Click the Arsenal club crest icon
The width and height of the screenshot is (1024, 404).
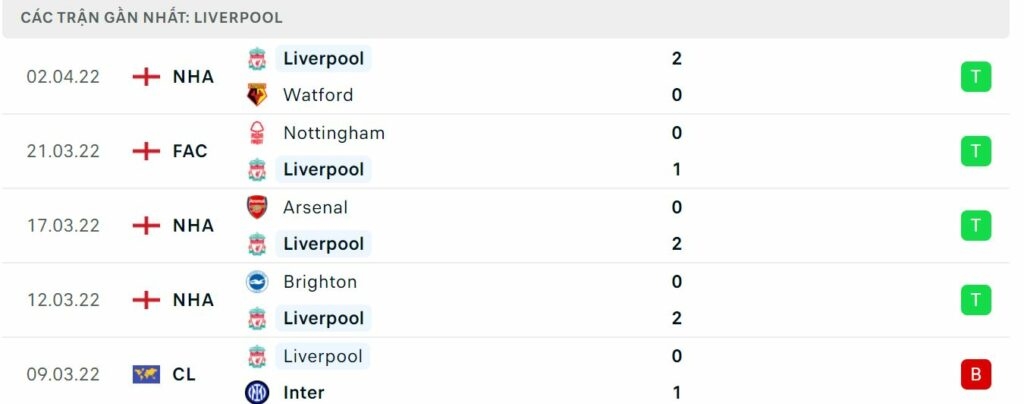pyautogui.click(x=258, y=207)
